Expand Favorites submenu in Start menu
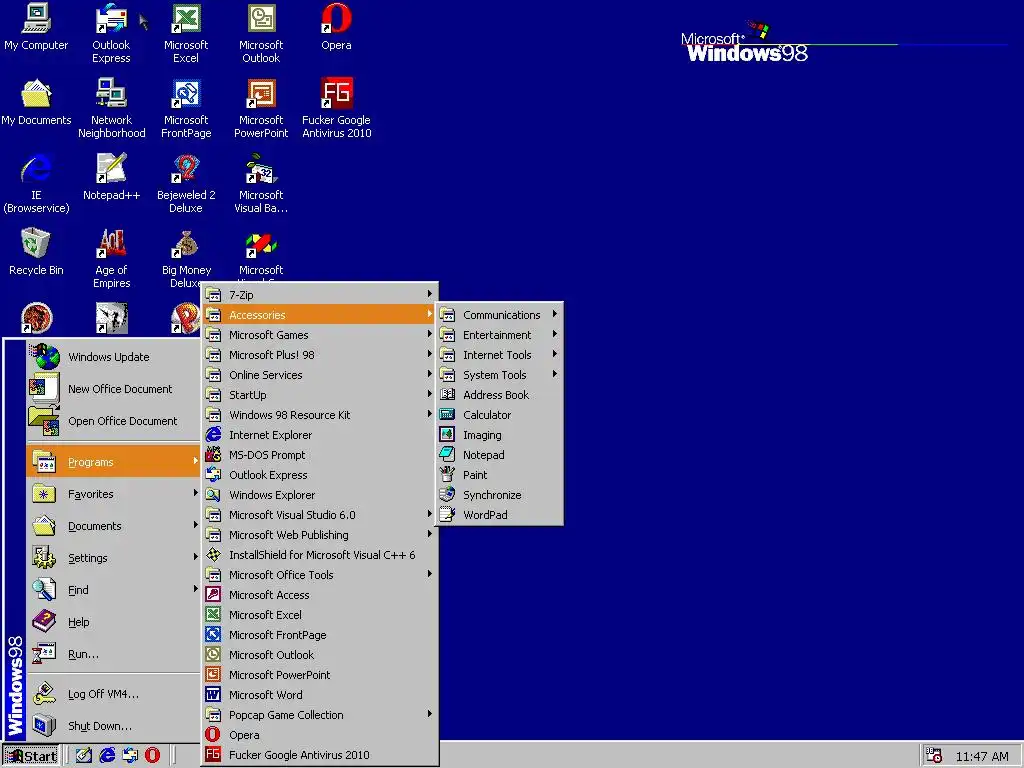Screen dimensions: 1024x768 (x=113, y=494)
